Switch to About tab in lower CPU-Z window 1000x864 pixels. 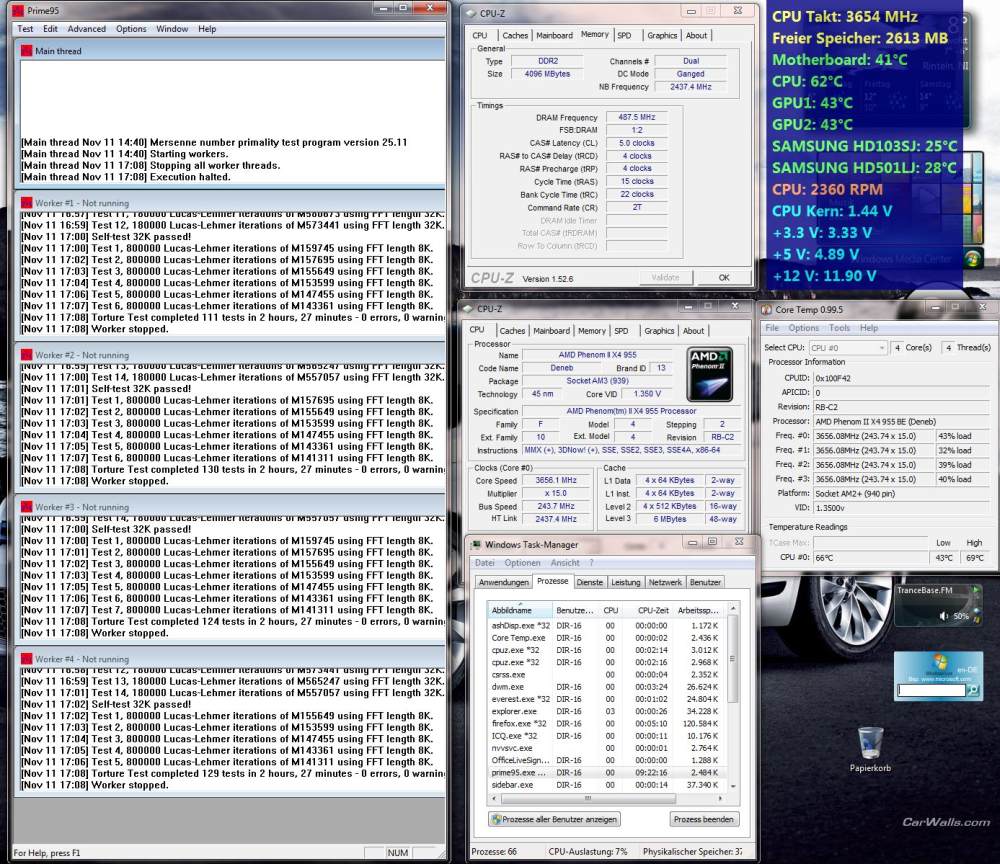click(x=693, y=331)
